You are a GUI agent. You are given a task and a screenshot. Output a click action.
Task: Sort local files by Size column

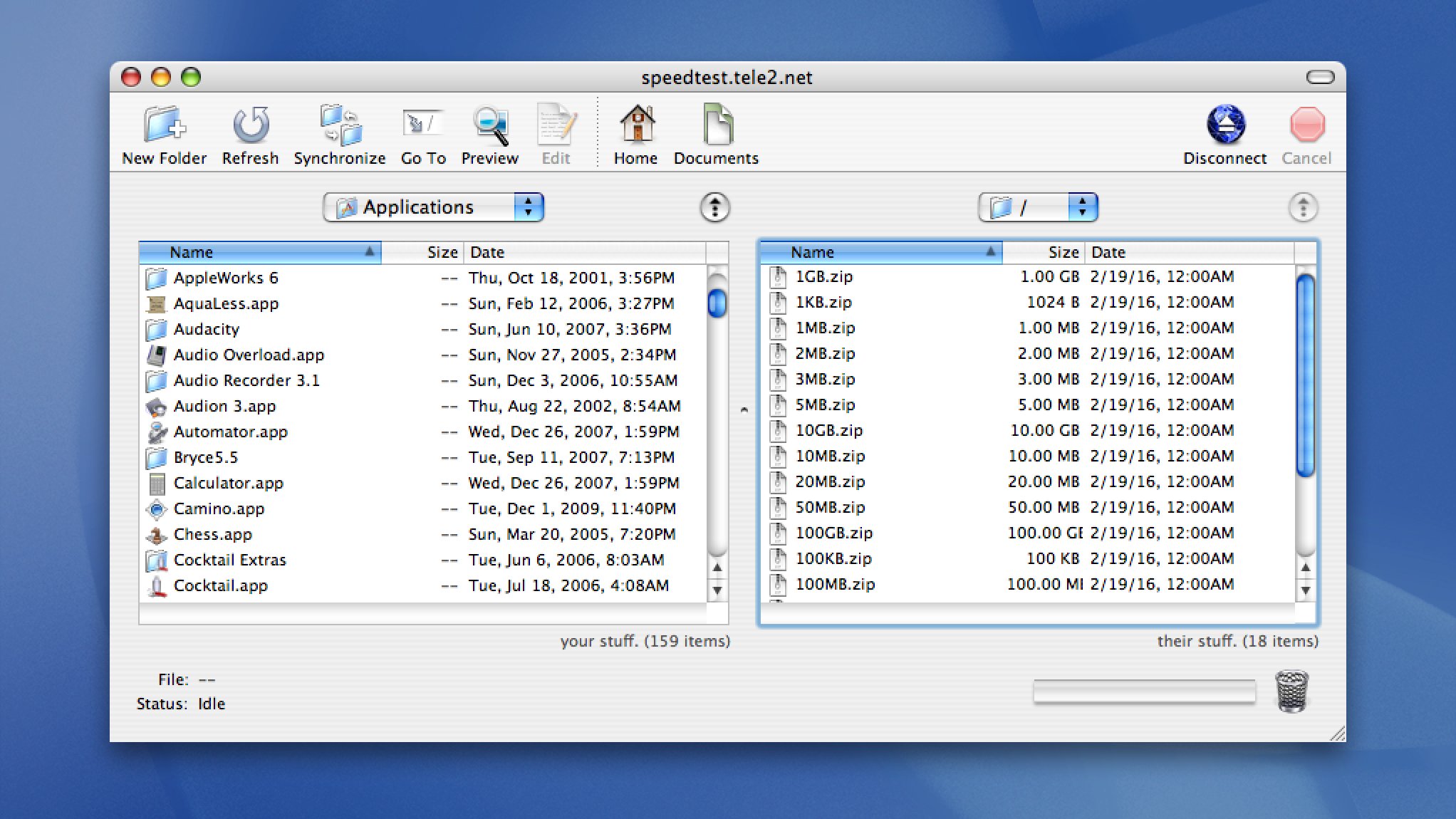click(x=422, y=252)
